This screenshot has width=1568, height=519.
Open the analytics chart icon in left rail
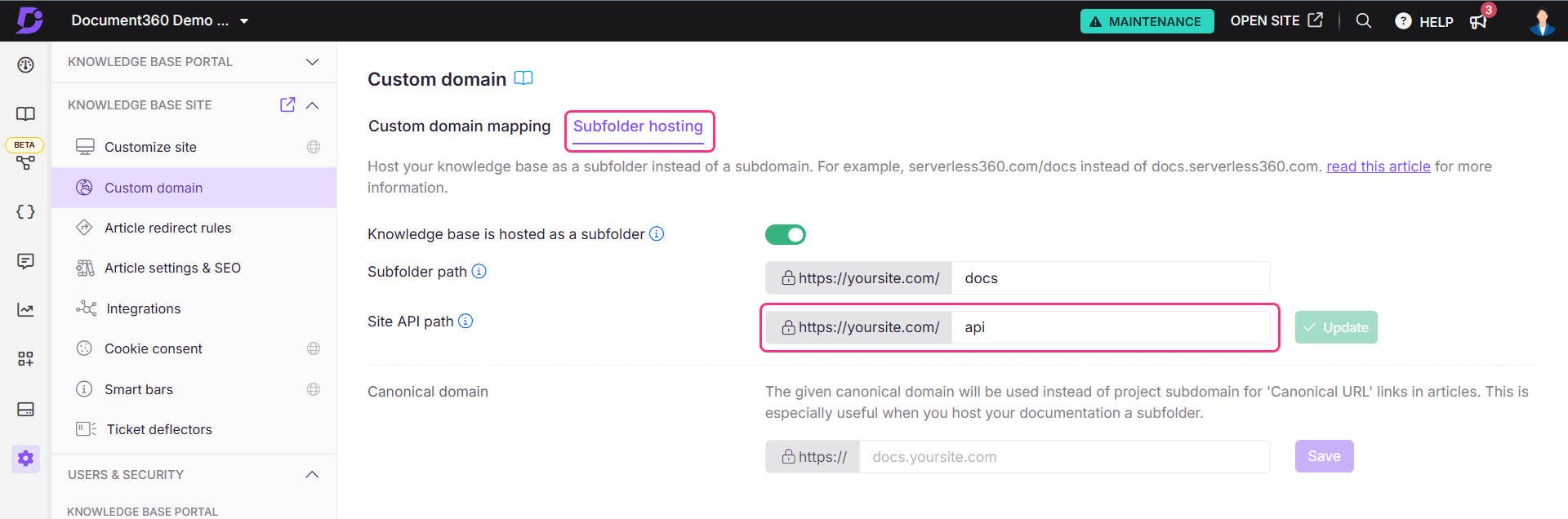[26, 310]
